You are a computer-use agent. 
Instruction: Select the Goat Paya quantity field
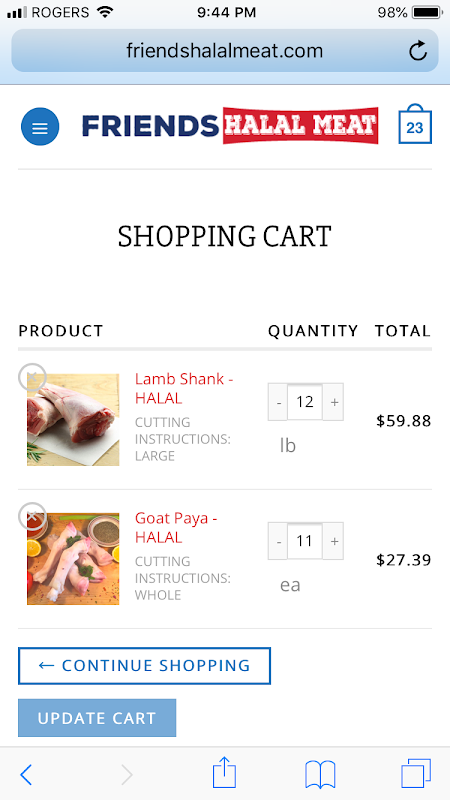(x=305, y=541)
